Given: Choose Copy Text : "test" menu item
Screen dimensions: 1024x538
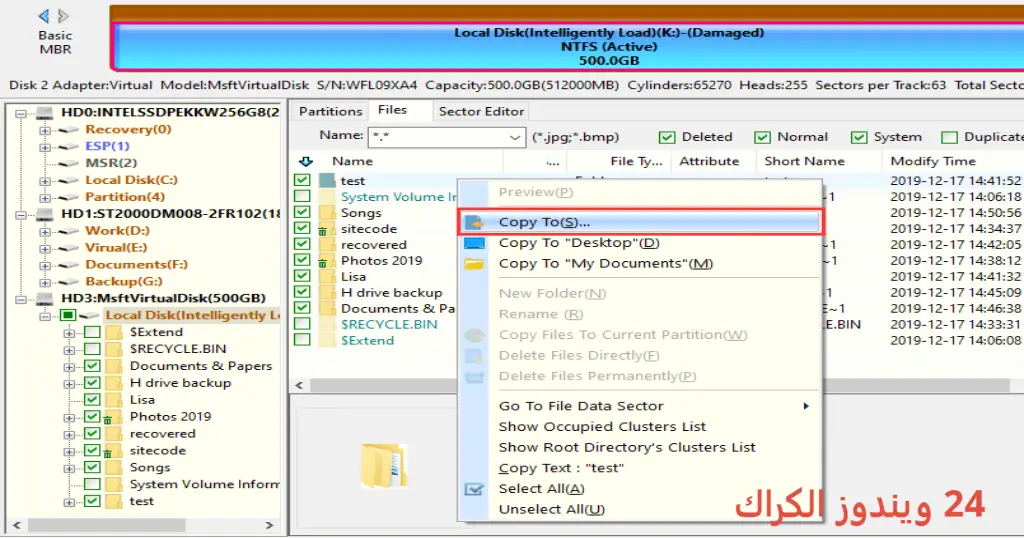Looking at the screenshot, I should 640,468.
